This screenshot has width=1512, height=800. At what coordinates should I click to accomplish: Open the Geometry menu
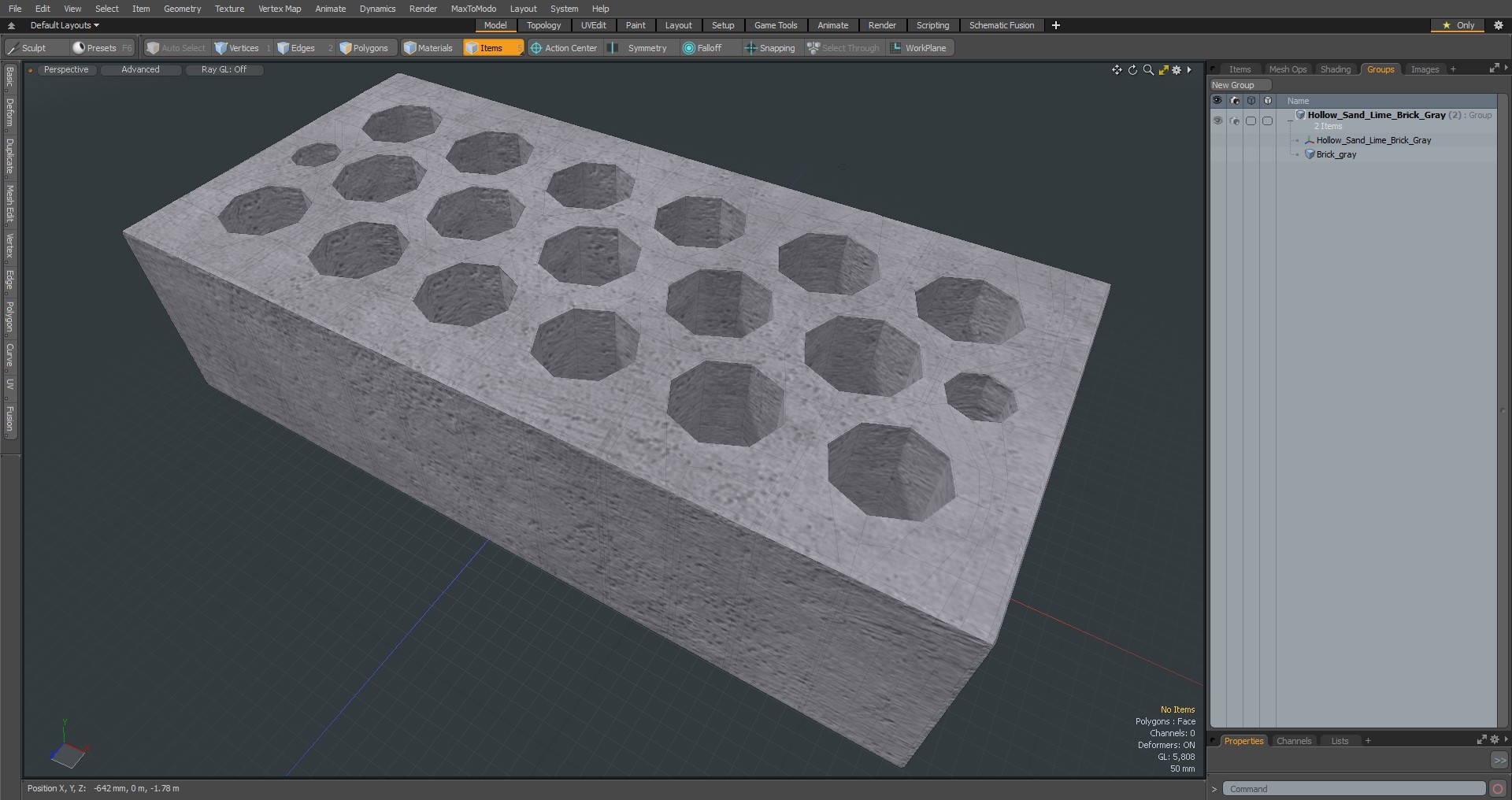point(182,9)
